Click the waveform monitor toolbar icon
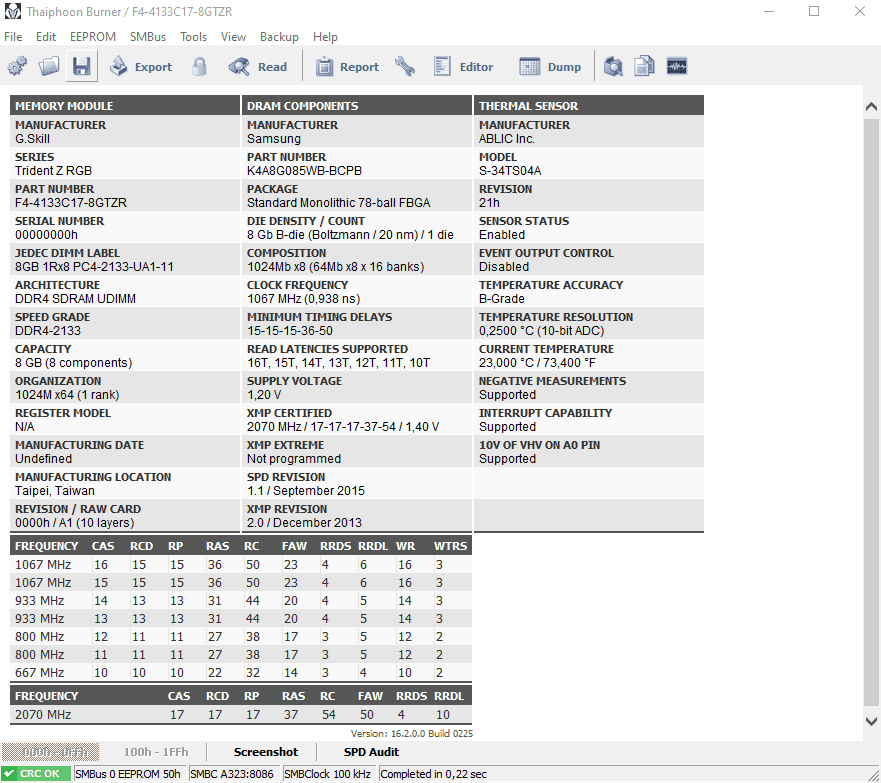Screen dimensions: 881x783 (x=676, y=66)
